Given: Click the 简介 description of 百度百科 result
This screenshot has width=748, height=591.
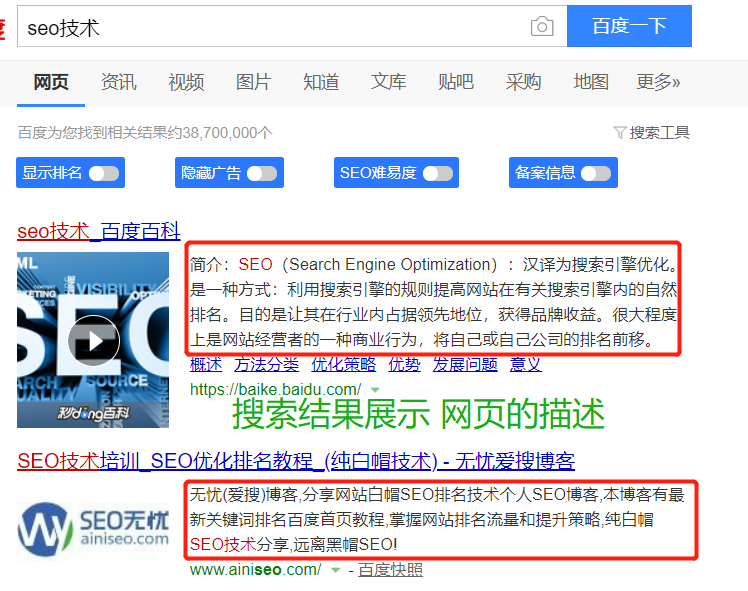Looking at the screenshot, I should coord(433,302).
